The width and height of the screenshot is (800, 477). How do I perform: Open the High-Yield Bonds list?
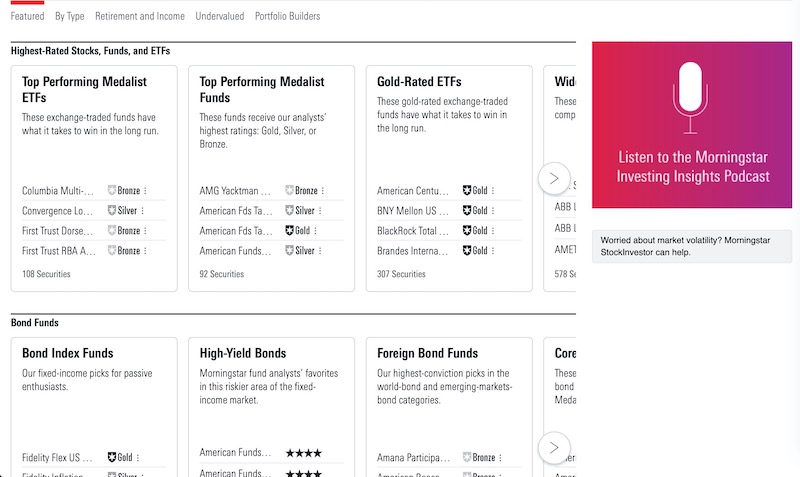243,353
